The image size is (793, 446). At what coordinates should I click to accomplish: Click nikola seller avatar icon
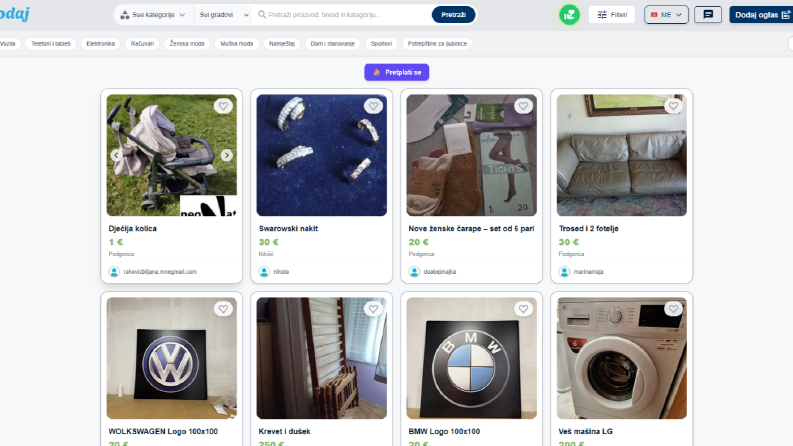coord(264,272)
